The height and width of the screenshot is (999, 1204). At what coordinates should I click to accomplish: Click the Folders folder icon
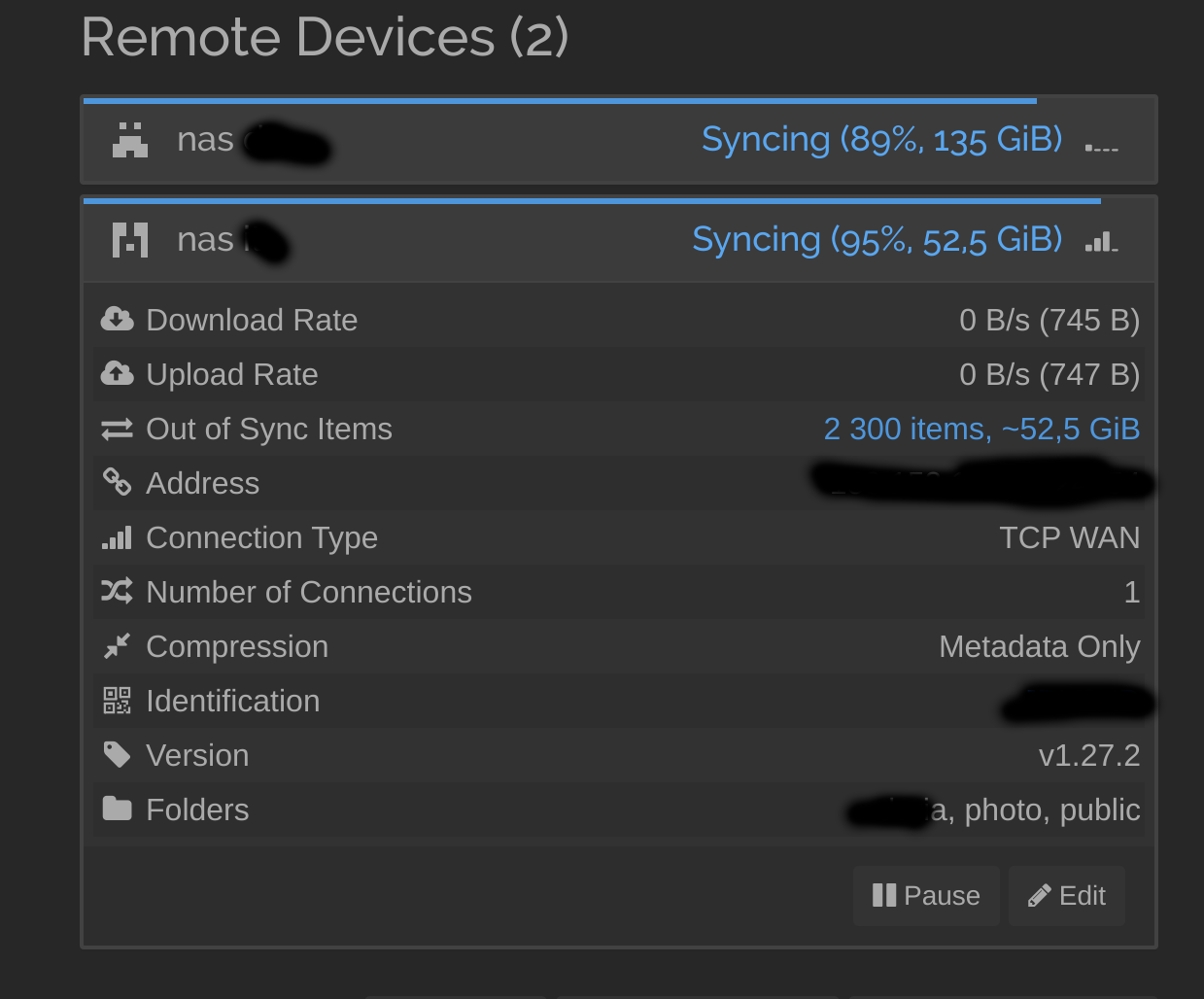click(118, 809)
